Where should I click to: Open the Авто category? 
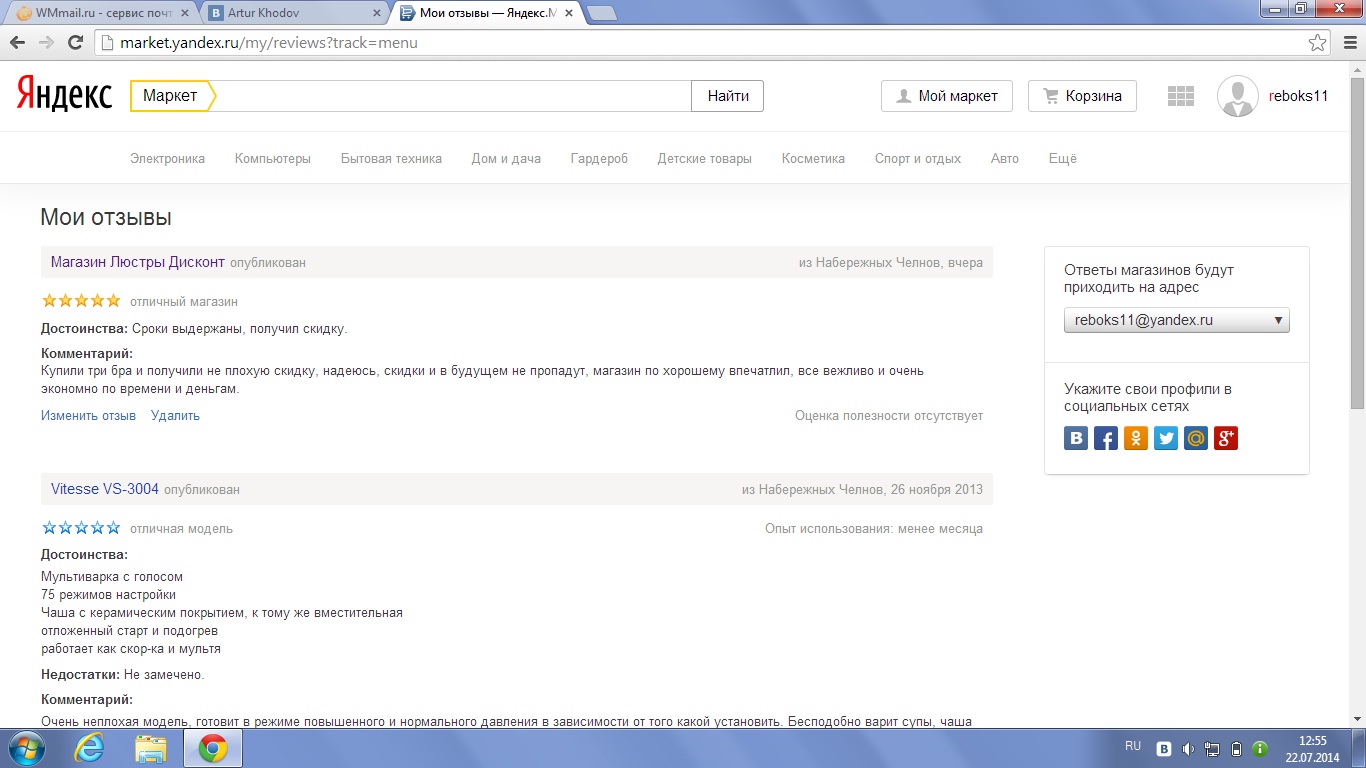[x=1005, y=158]
